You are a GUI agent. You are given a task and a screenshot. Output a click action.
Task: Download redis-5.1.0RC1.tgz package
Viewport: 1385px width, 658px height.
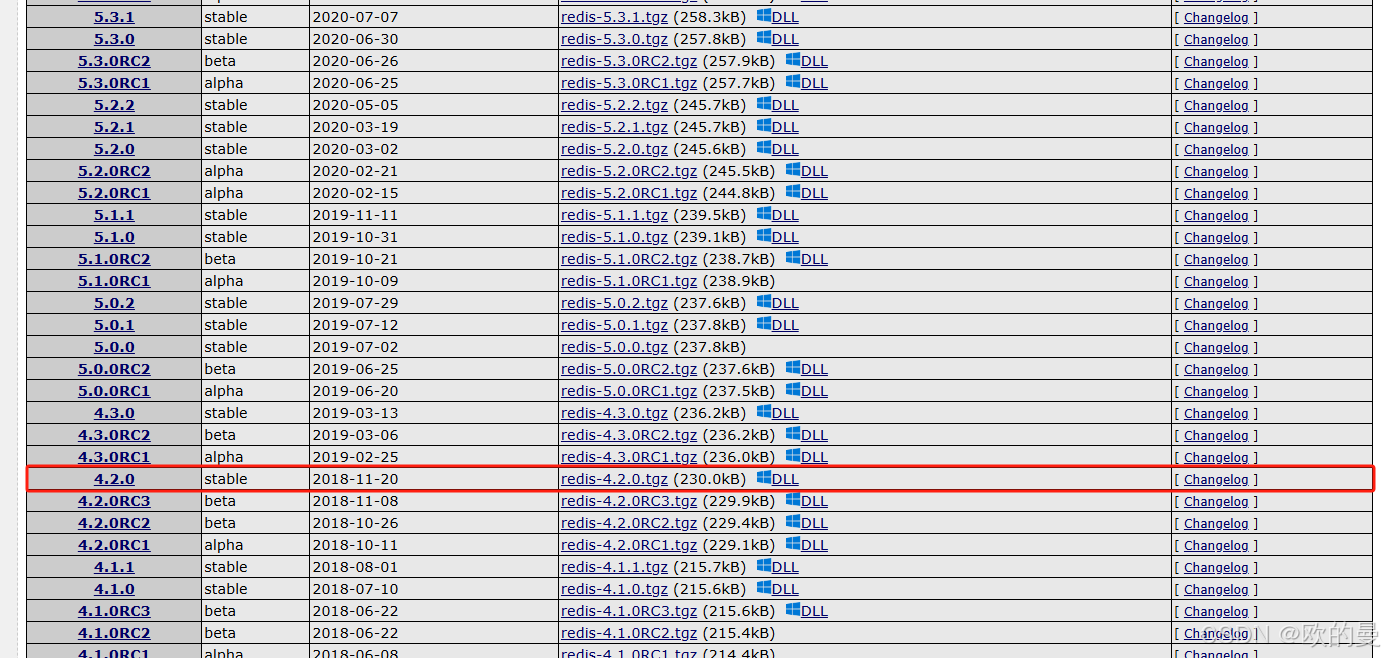point(629,281)
